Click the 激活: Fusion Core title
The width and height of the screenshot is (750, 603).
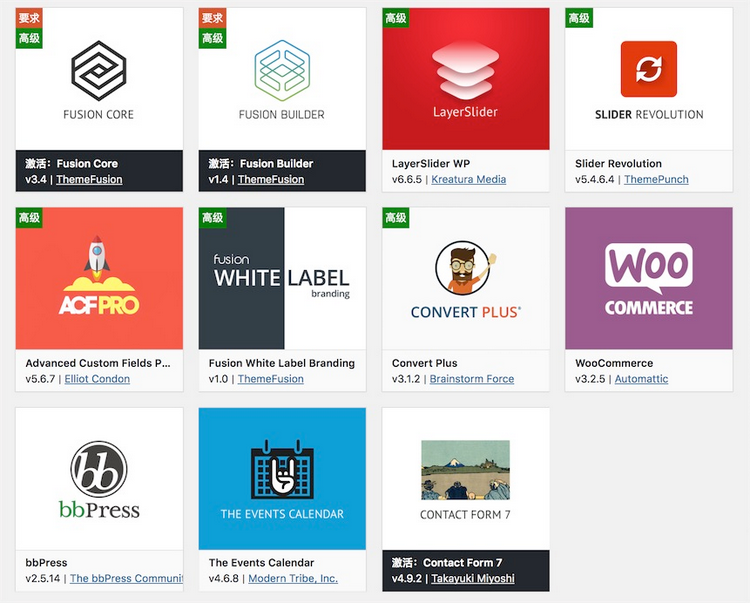tap(72, 164)
